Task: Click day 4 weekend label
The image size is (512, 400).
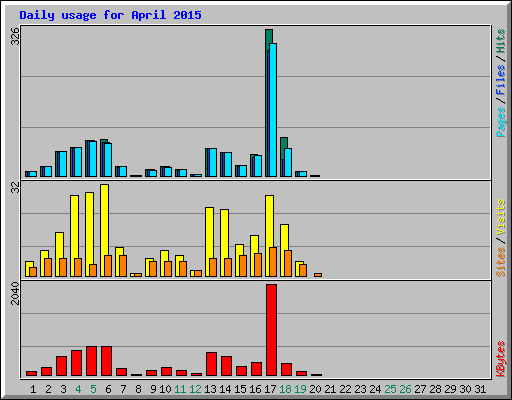Action: (78, 389)
